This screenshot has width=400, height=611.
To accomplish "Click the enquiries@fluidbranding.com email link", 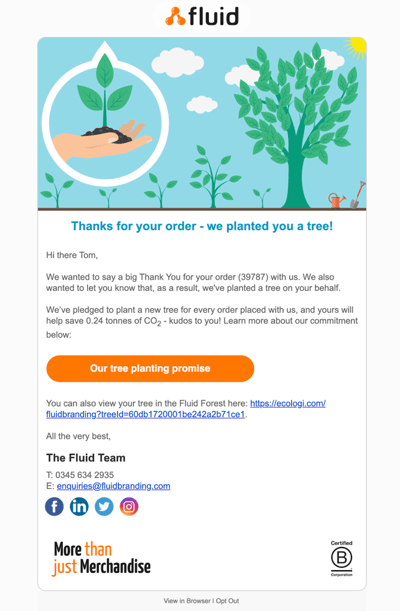I will [113, 486].
